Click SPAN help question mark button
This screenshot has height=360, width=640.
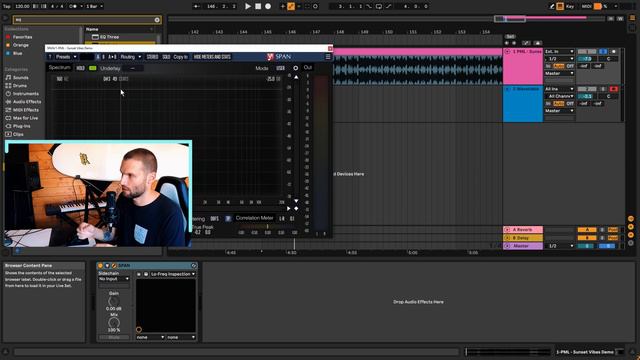pos(50,57)
